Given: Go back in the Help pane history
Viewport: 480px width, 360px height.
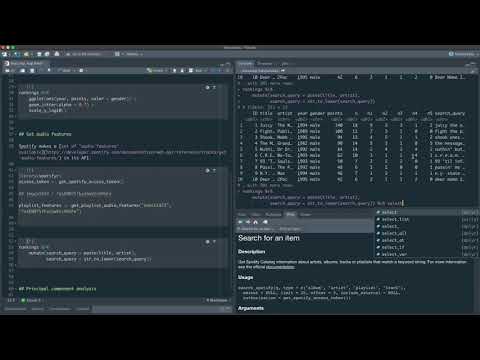Looking at the screenshot, I should (240, 222).
